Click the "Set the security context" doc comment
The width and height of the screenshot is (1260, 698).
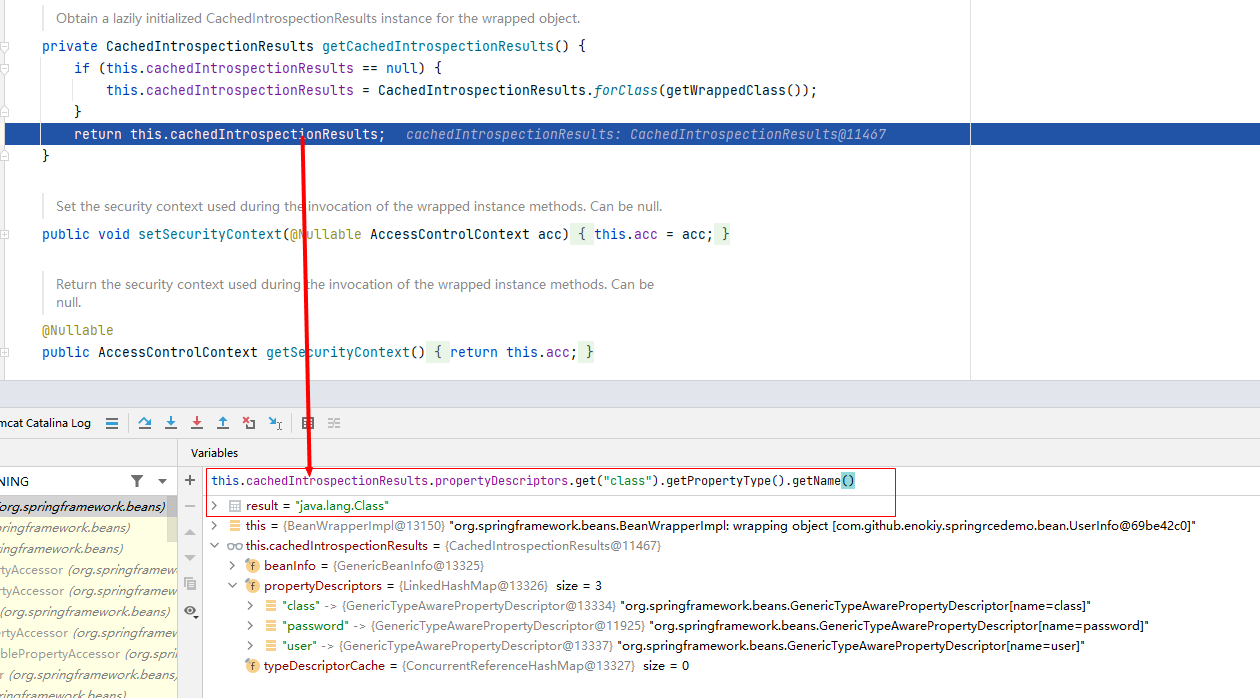point(359,206)
